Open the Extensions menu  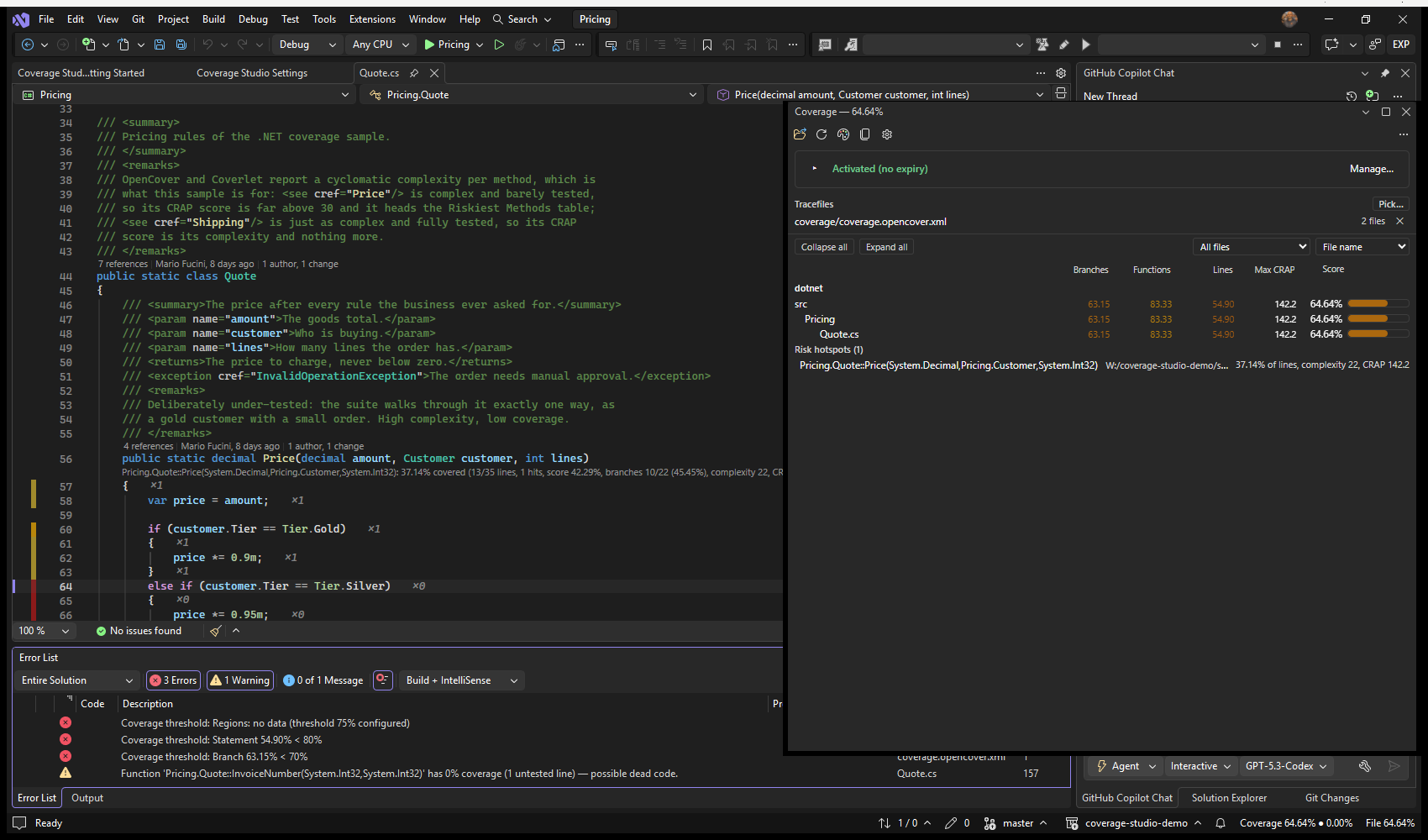pos(372,19)
